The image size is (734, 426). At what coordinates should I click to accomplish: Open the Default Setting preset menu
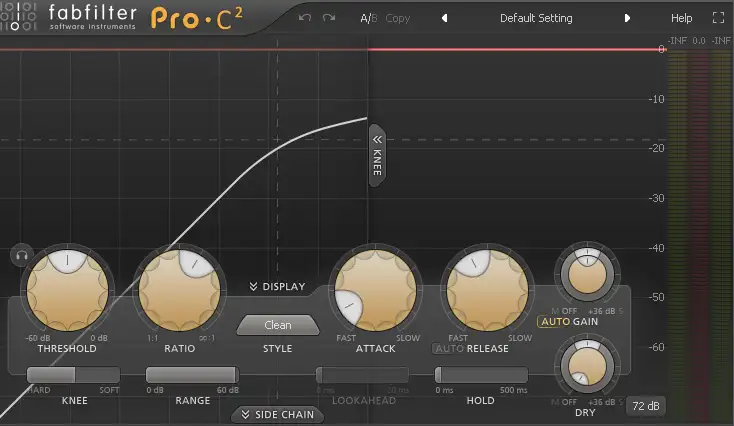coord(536,18)
